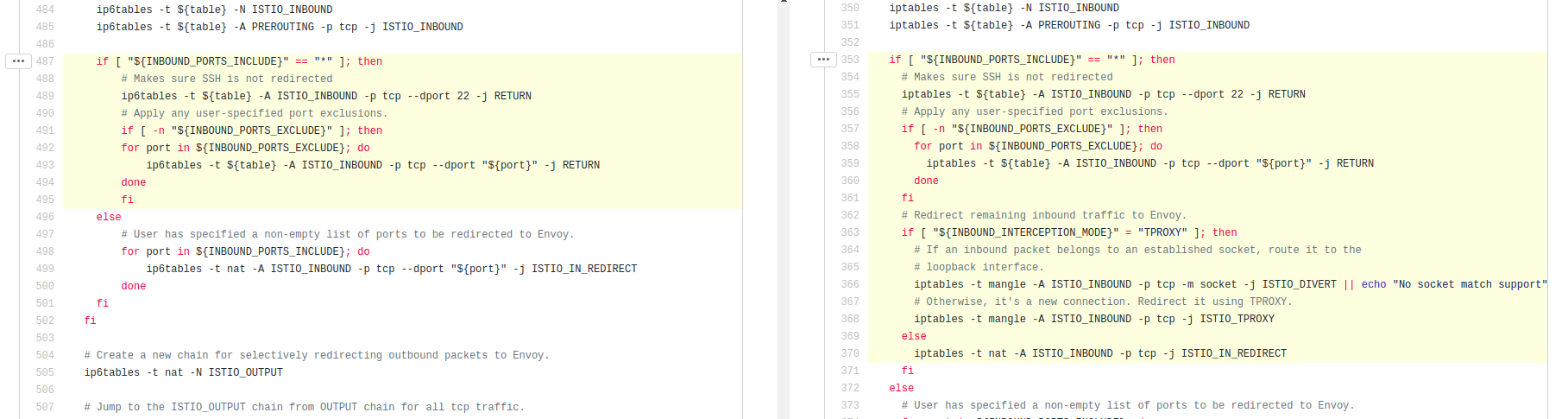Click the ip6tables ISTIO_OUTPUT chain creation line
1568x419 pixels.
point(183,372)
